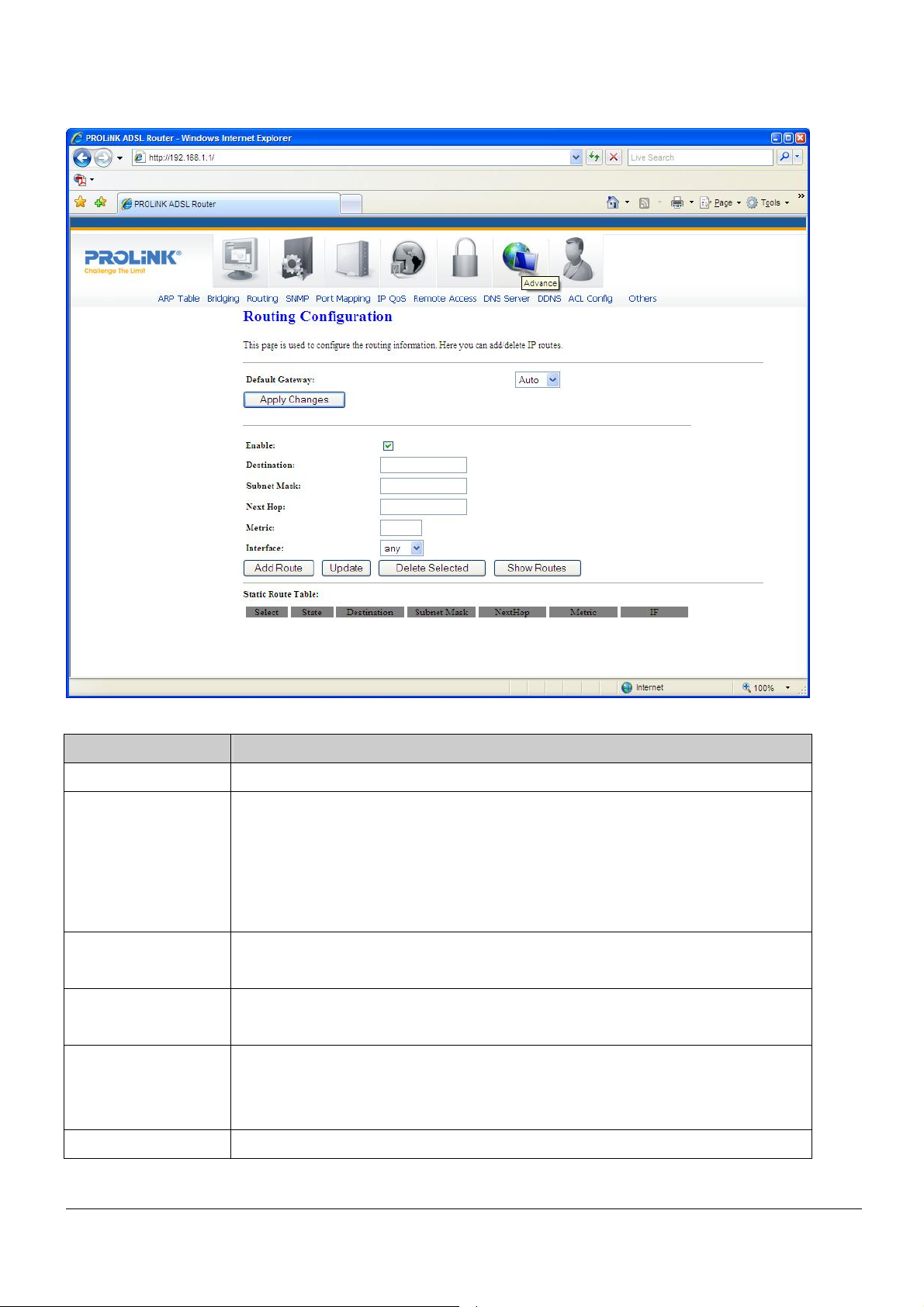Toggle the Enable checkbox
The image size is (924, 1307).
click(388, 446)
